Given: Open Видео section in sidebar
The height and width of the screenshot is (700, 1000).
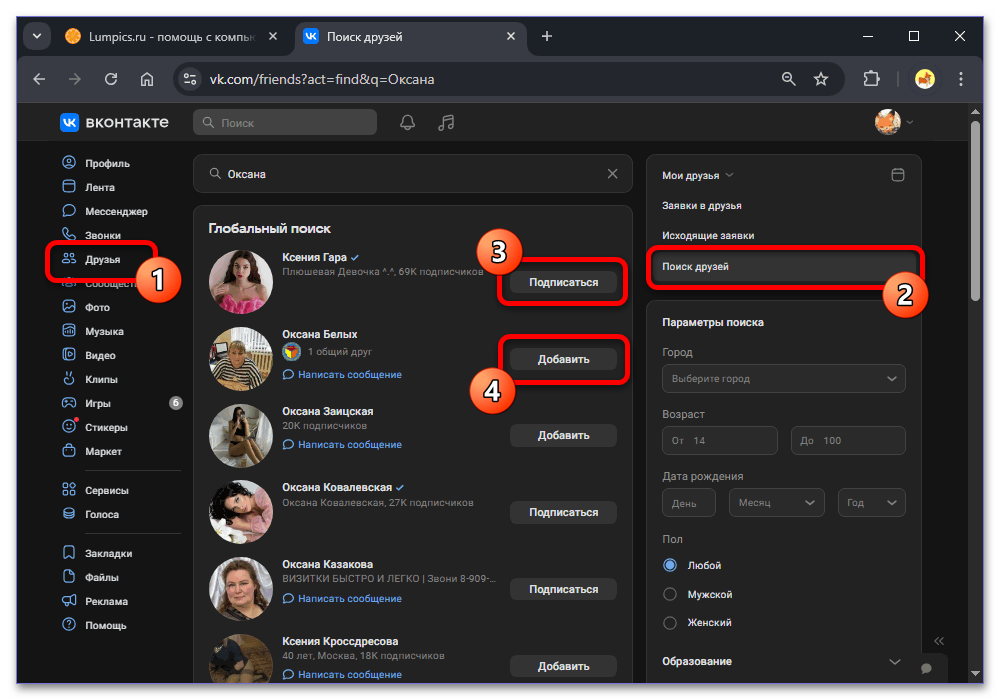Looking at the screenshot, I should [x=89, y=355].
